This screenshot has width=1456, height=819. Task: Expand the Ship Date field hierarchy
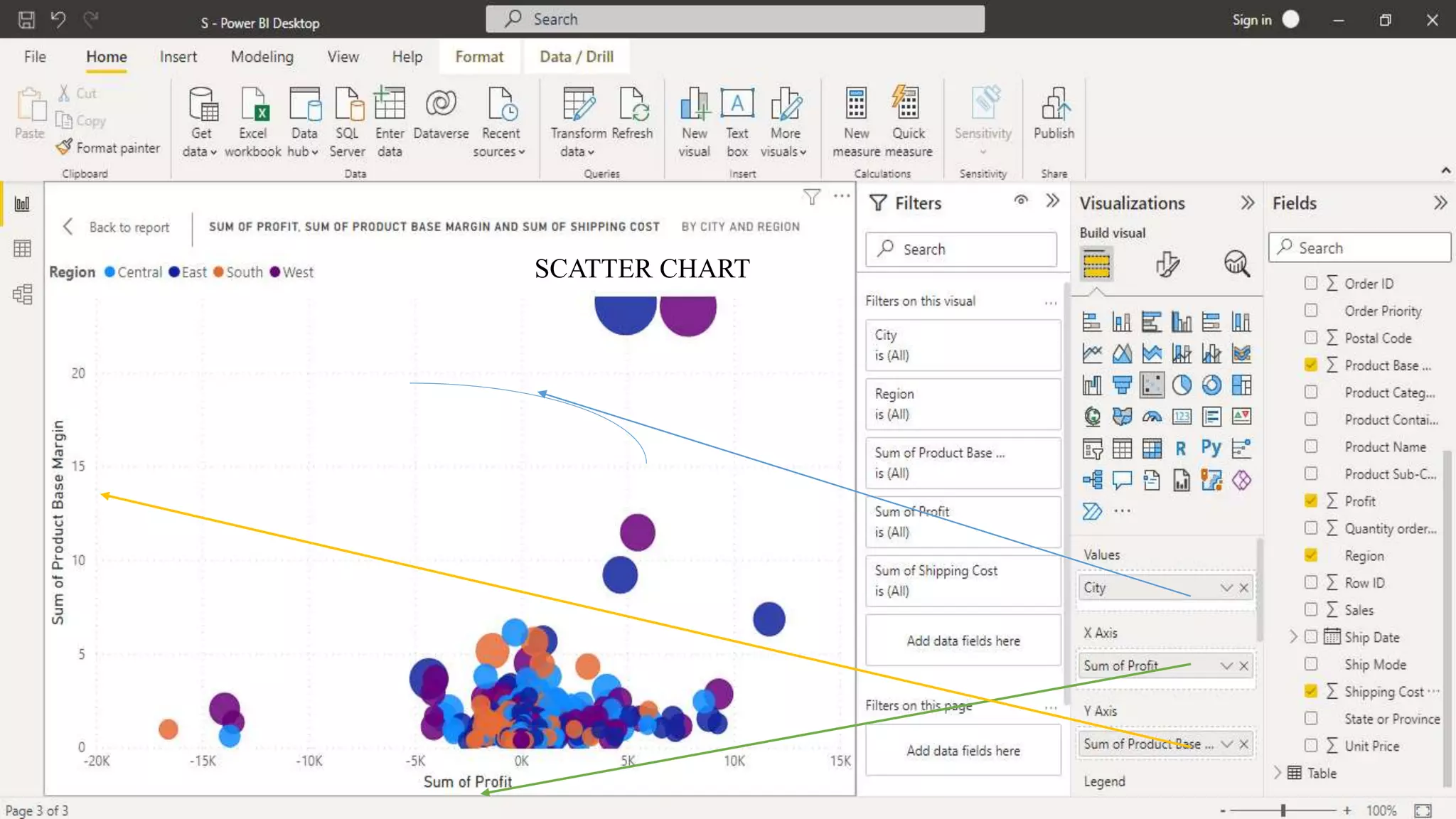pos(1293,636)
